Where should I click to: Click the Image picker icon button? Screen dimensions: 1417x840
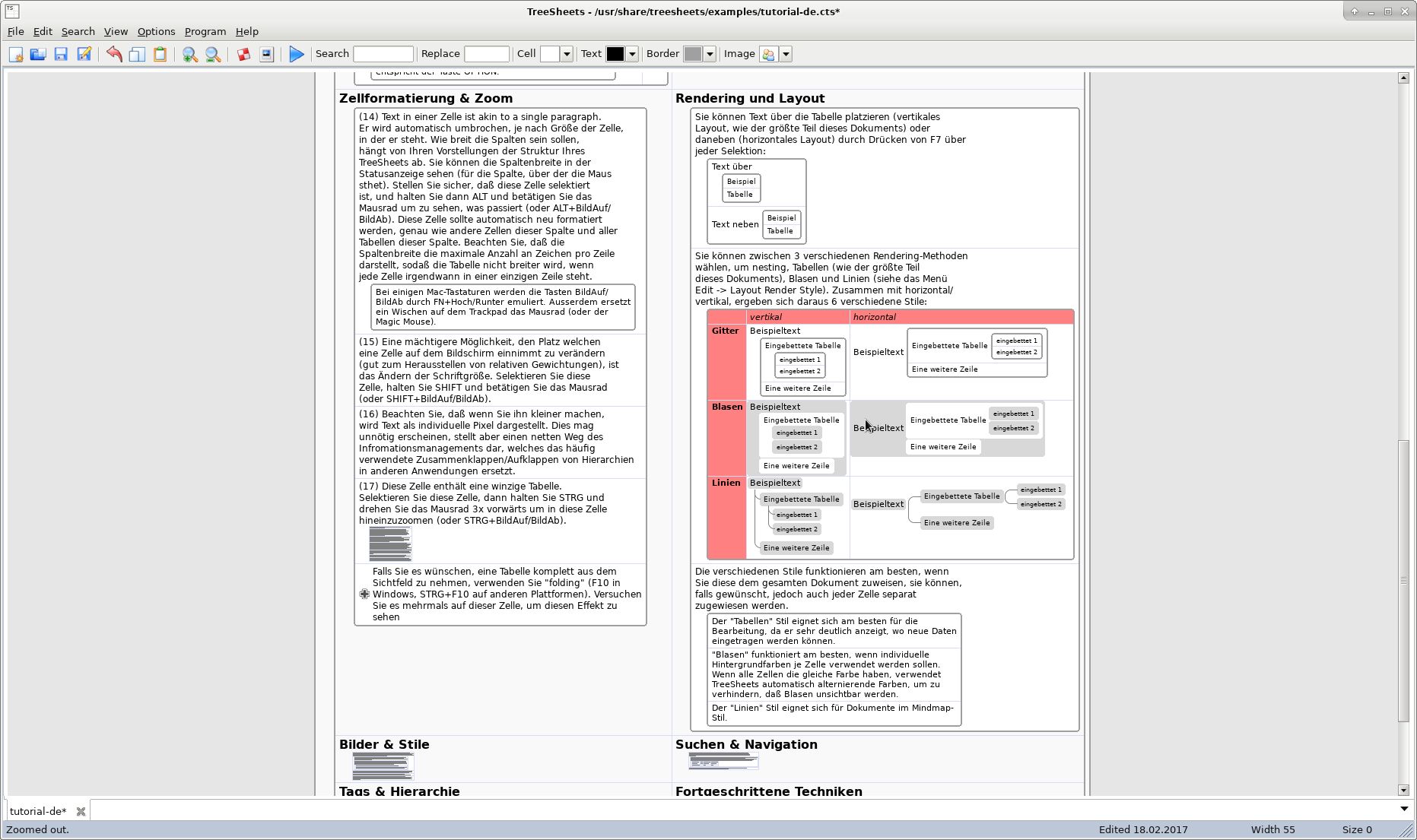[x=768, y=54]
